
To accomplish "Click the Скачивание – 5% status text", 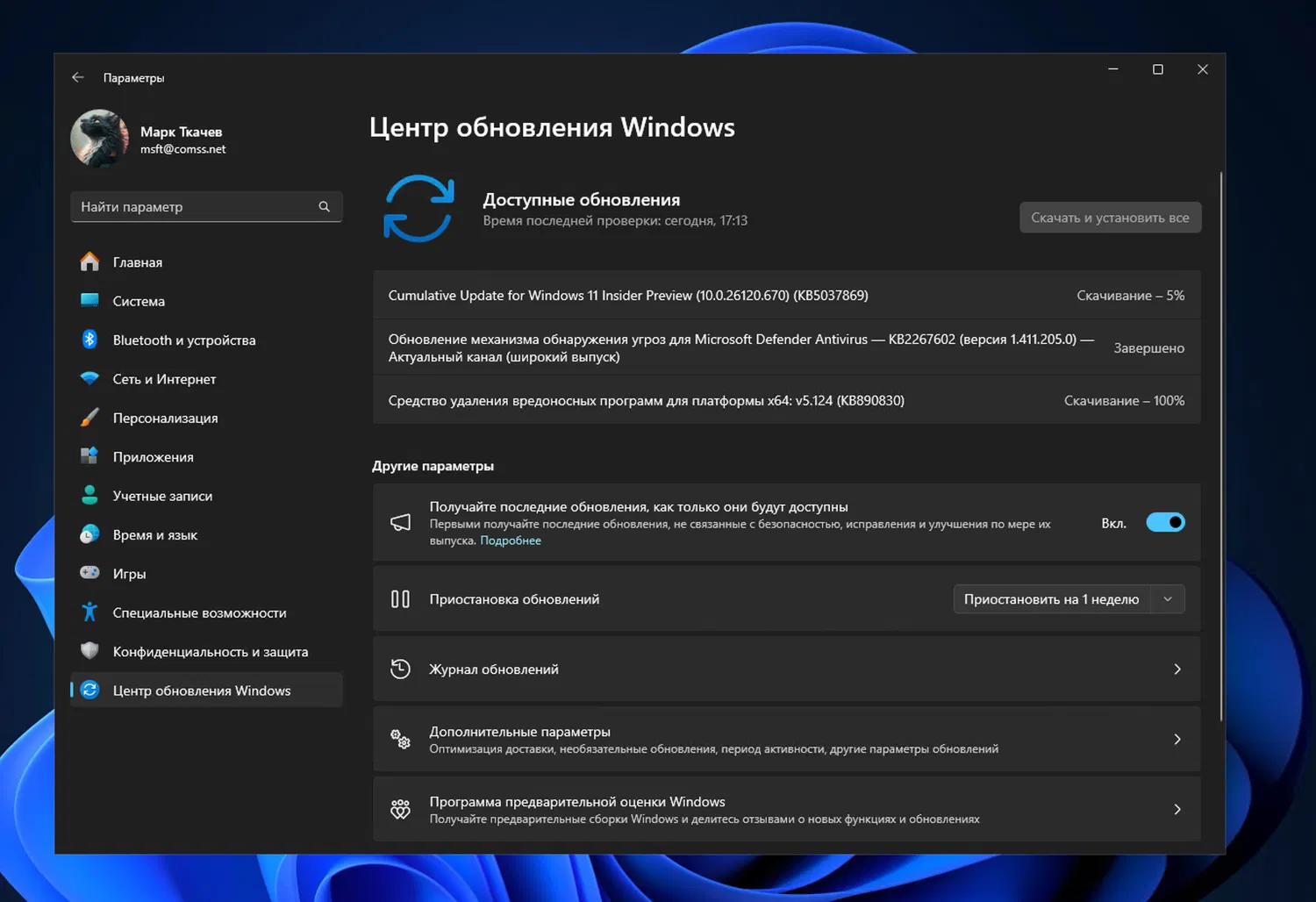I will [x=1131, y=296].
